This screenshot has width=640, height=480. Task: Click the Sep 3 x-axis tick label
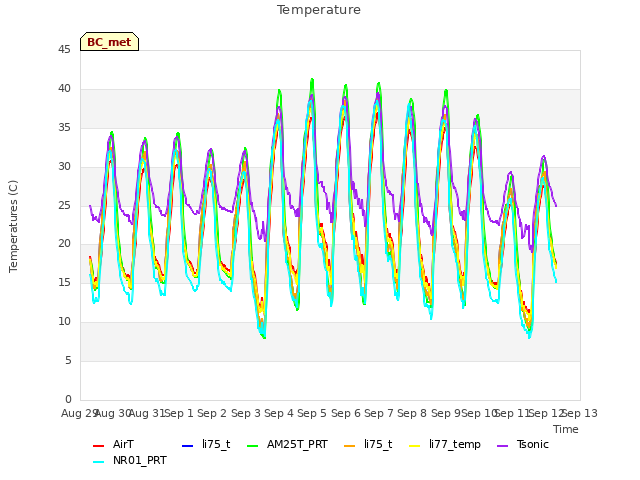pyautogui.click(x=246, y=413)
